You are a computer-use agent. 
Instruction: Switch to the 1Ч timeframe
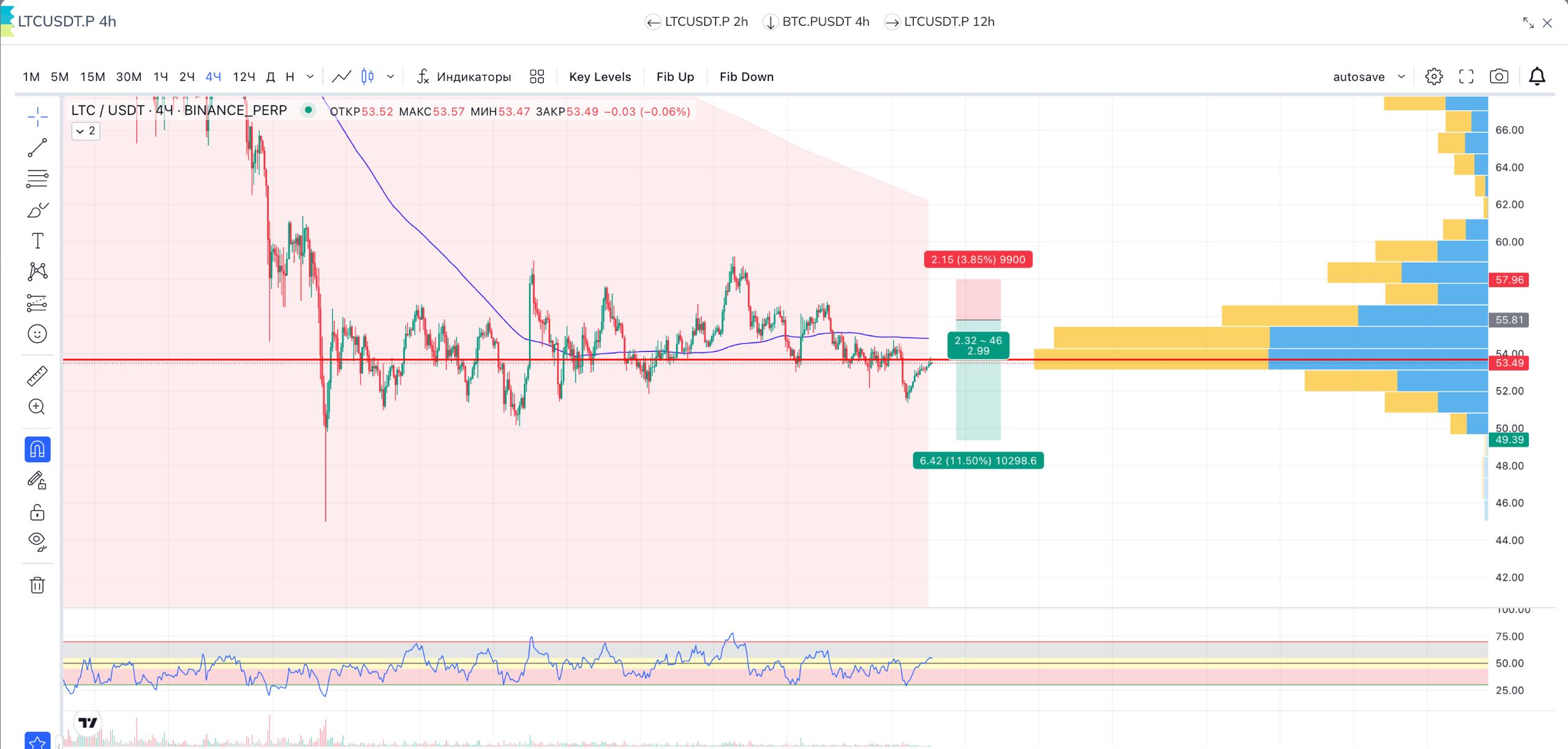coord(160,77)
